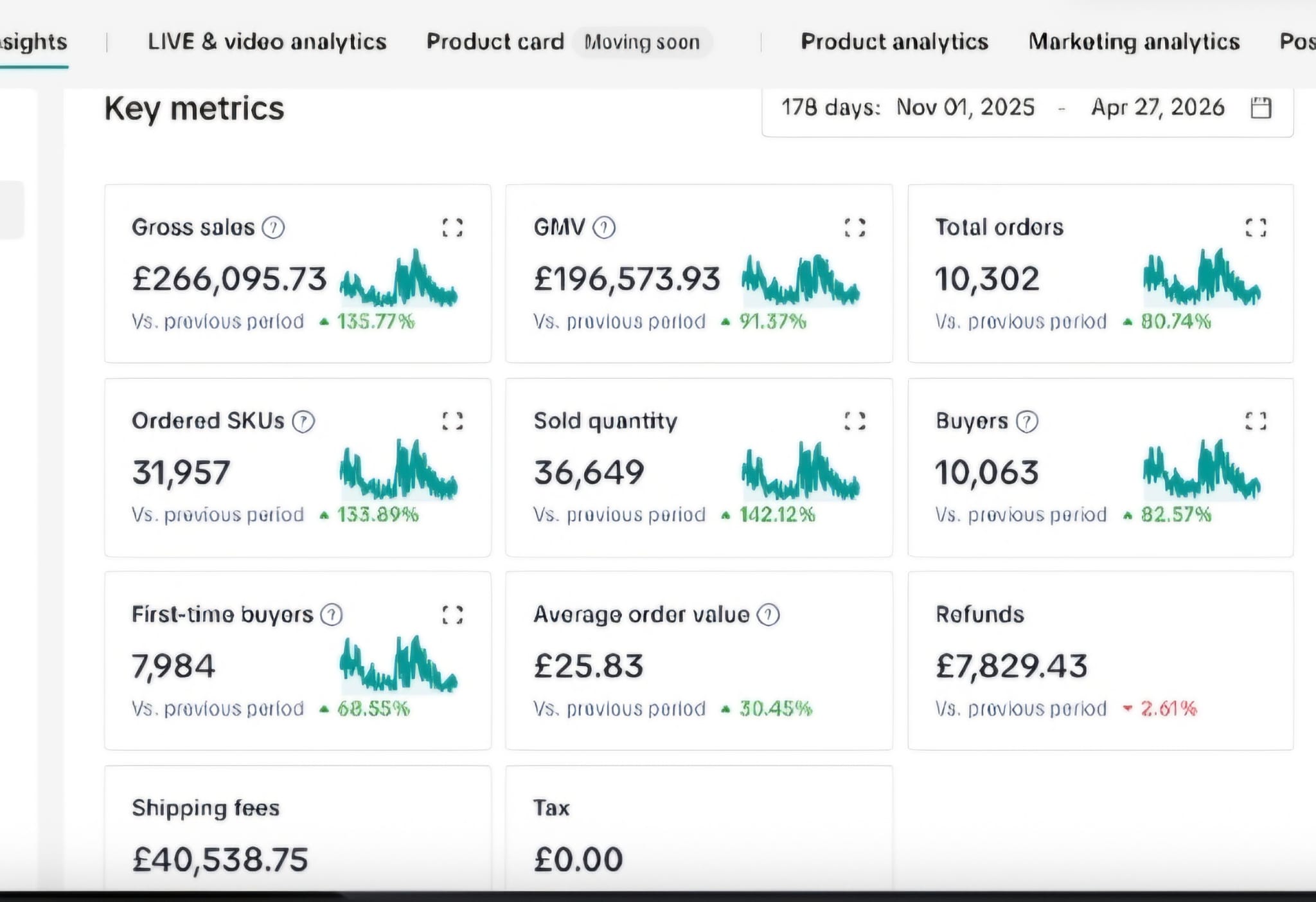
Task: Open Marketing analytics tab
Action: tap(1134, 42)
